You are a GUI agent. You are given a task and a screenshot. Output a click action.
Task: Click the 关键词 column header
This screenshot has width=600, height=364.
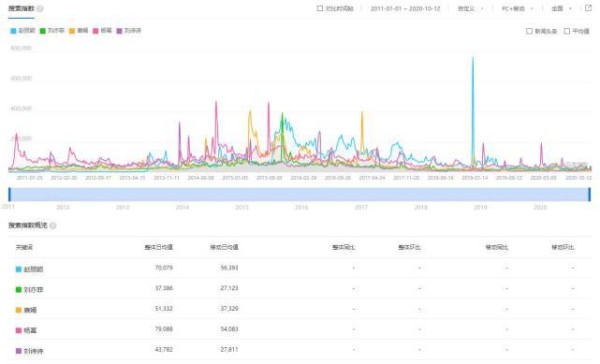(24, 248)
